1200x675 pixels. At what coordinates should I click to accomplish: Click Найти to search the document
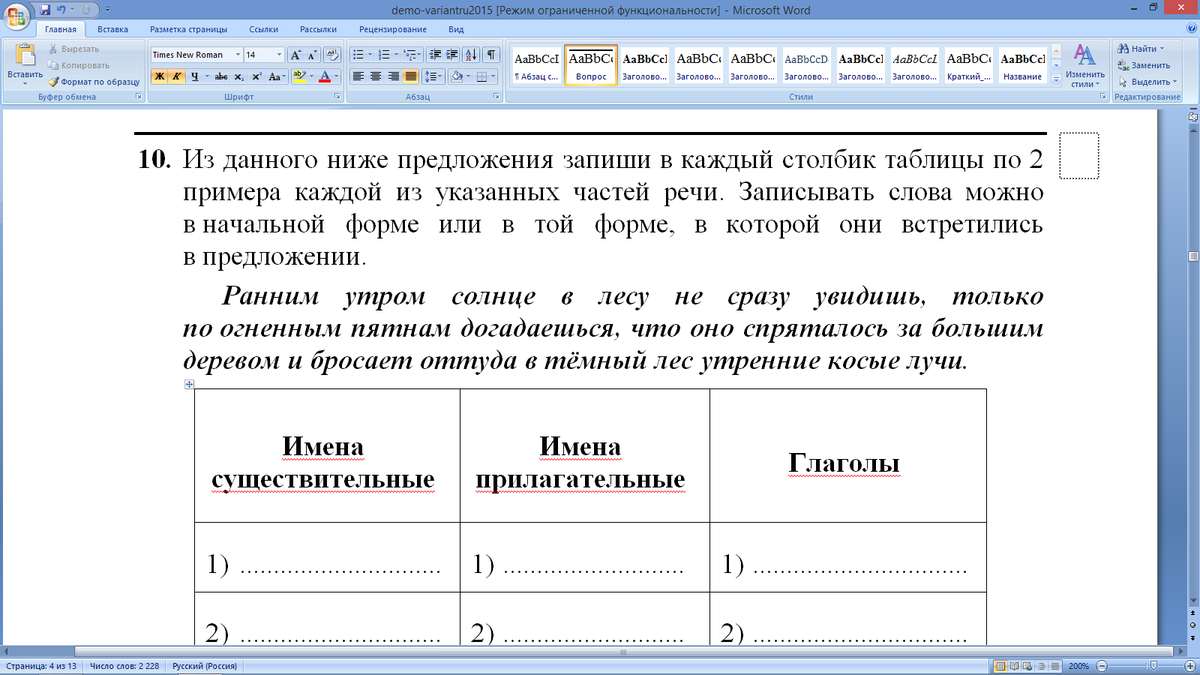(1141, 49)
